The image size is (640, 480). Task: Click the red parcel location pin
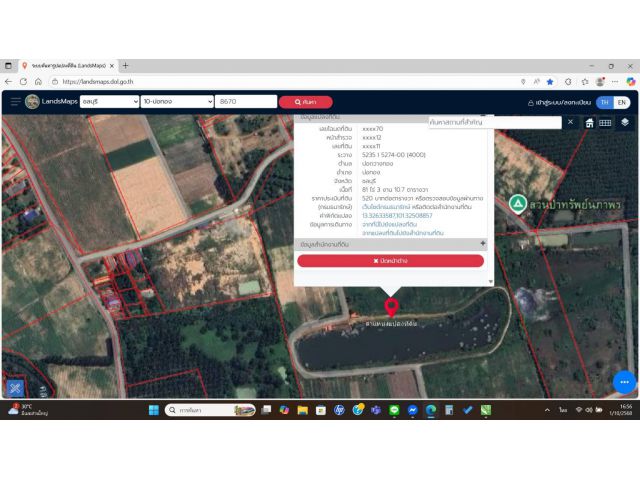(391, 308)
